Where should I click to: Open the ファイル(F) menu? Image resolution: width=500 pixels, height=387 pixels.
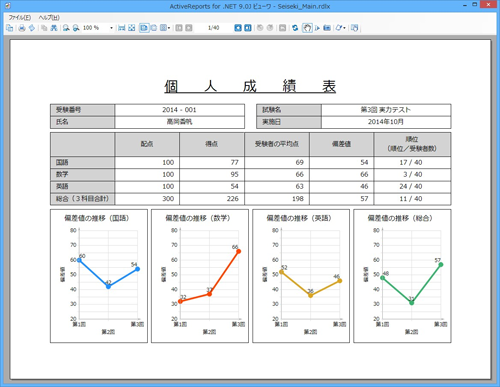point(20,18)
